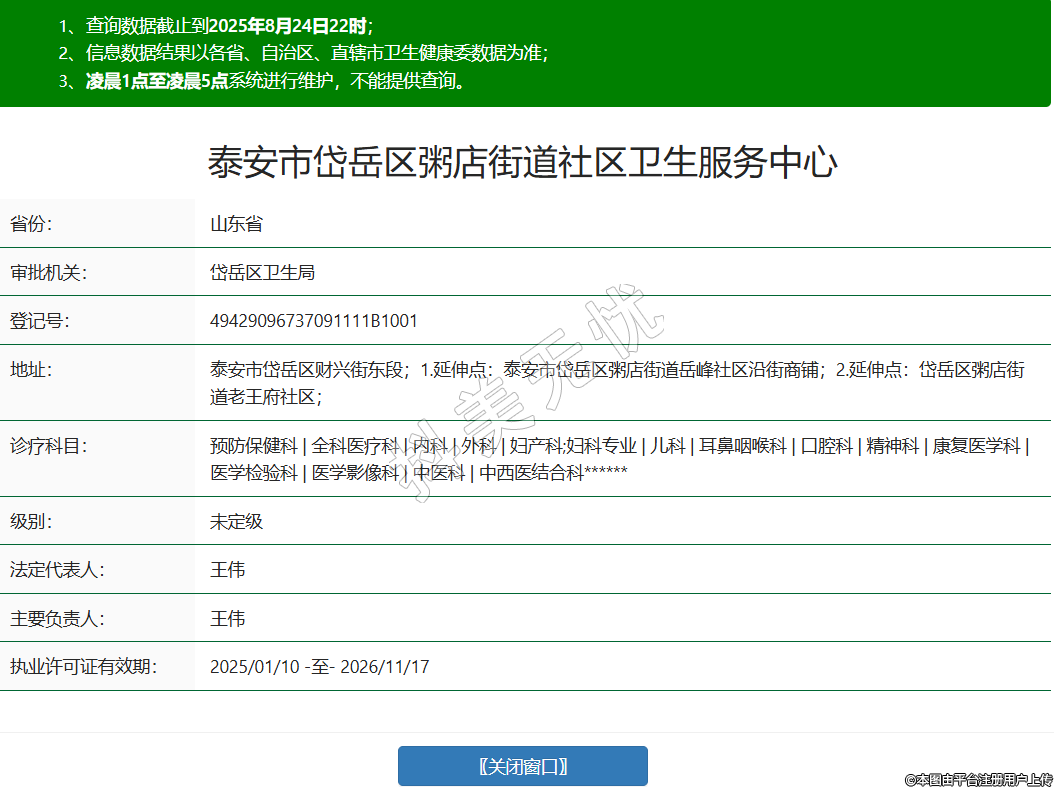Click the 审批机关 field label

click(48, 272)
